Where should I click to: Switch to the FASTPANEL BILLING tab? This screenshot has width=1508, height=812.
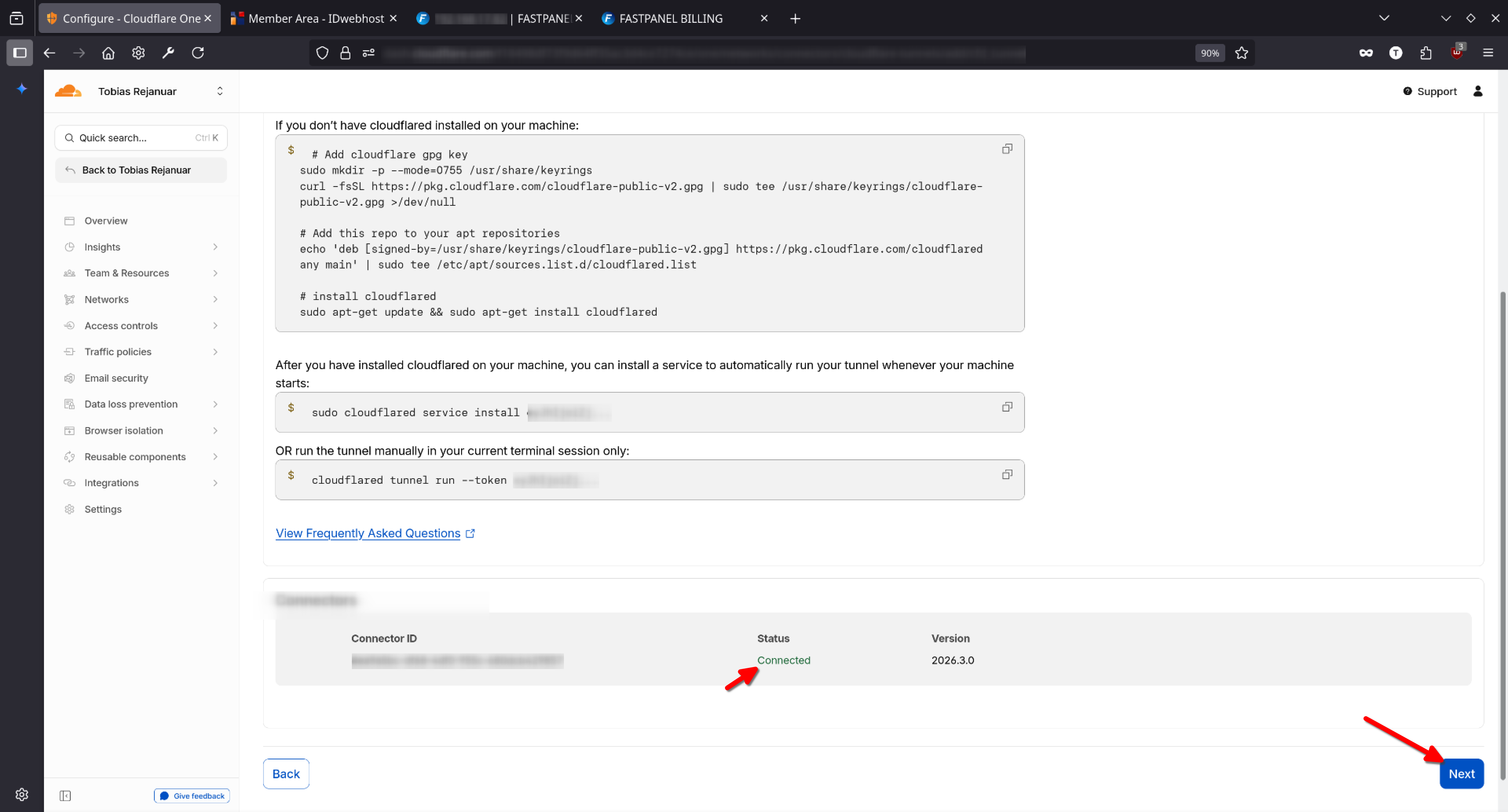pos(670,19)
